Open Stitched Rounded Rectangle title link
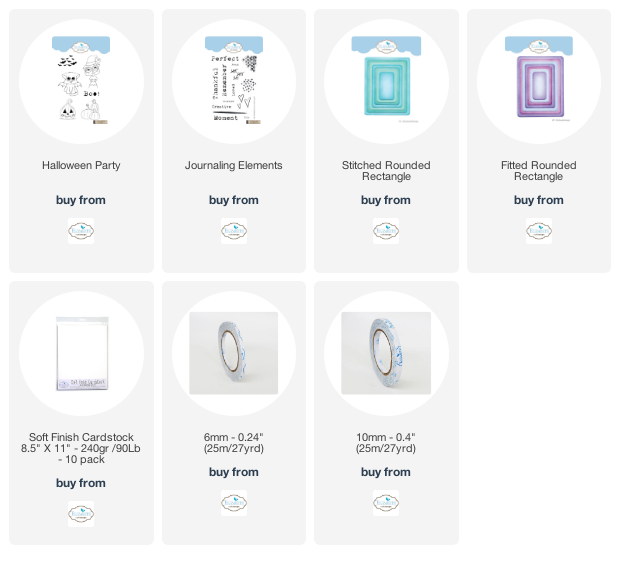This screenshot has height=565, width=620. [386, 171]
